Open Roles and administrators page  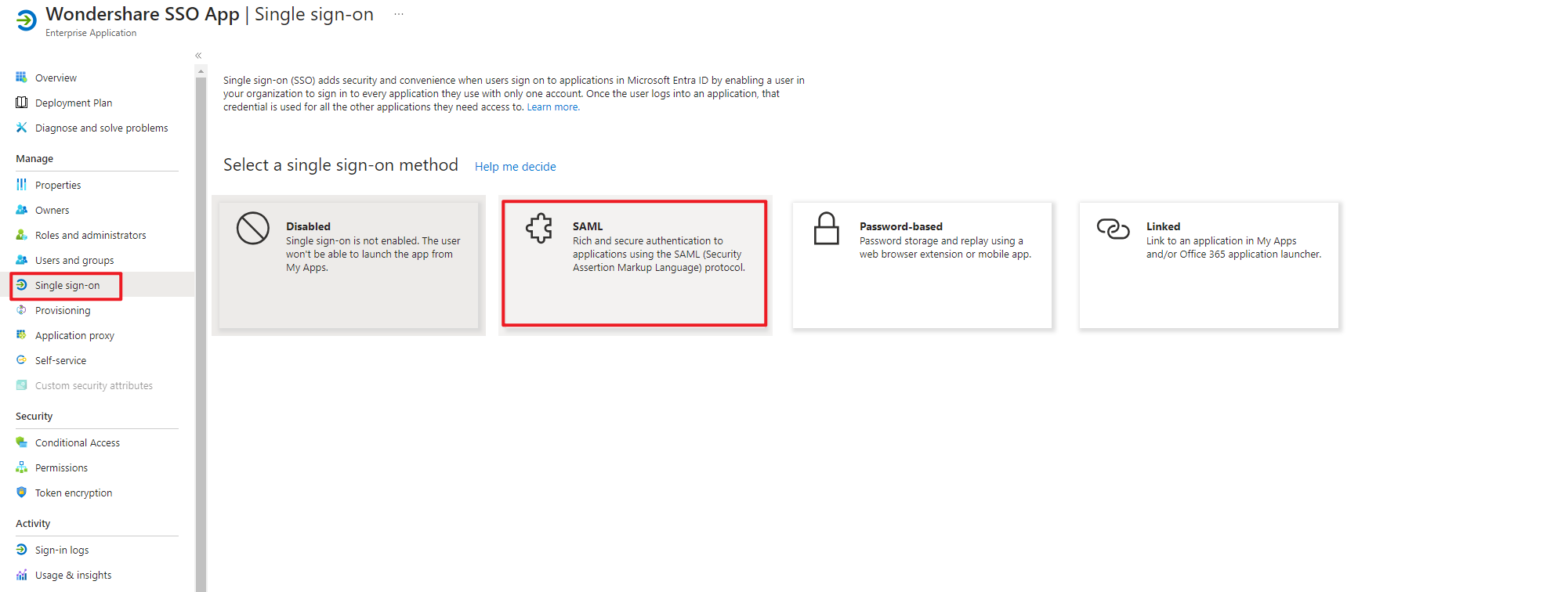click(x=91, y=235)
